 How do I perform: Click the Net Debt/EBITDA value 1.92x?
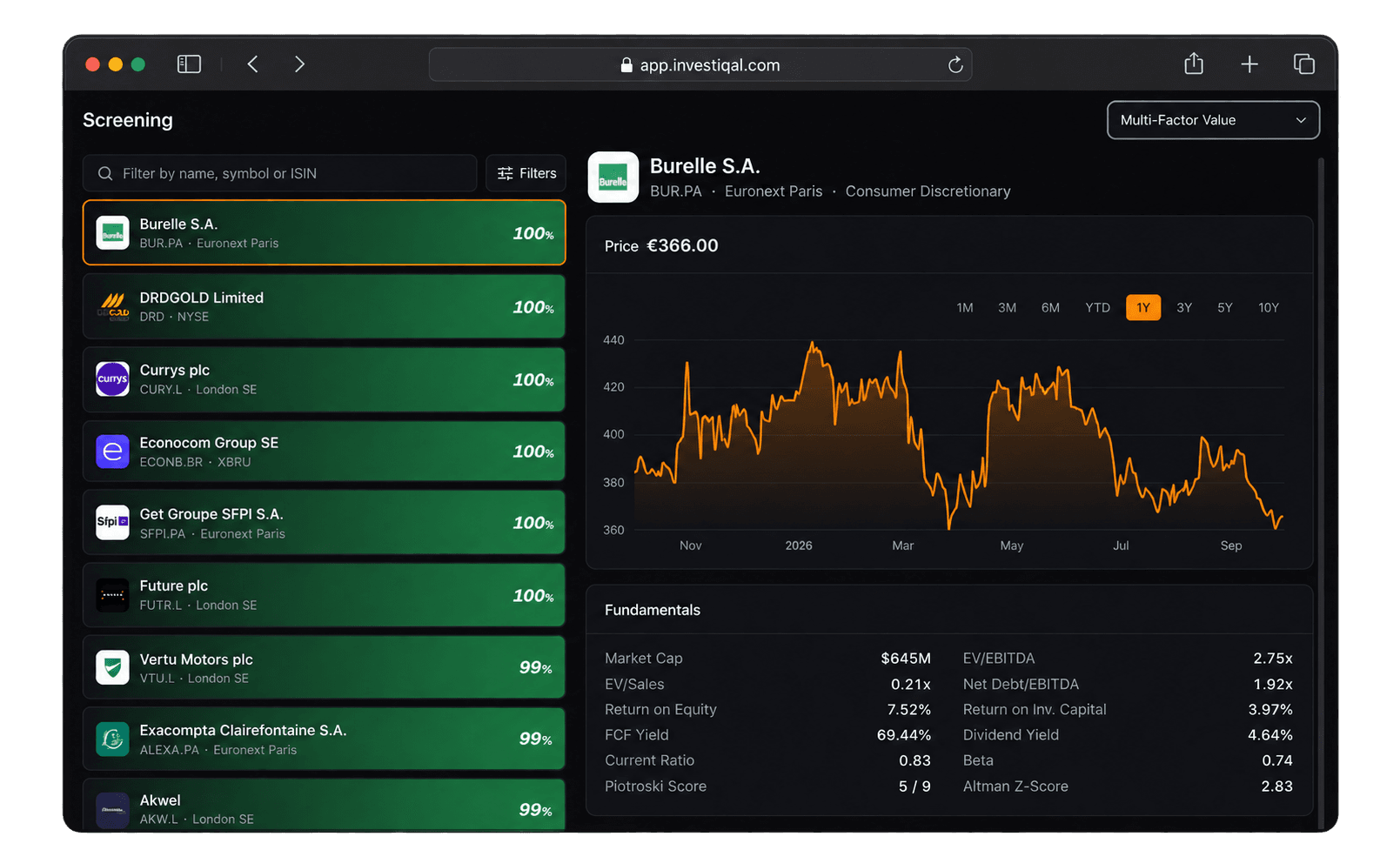pos(1273,685)
